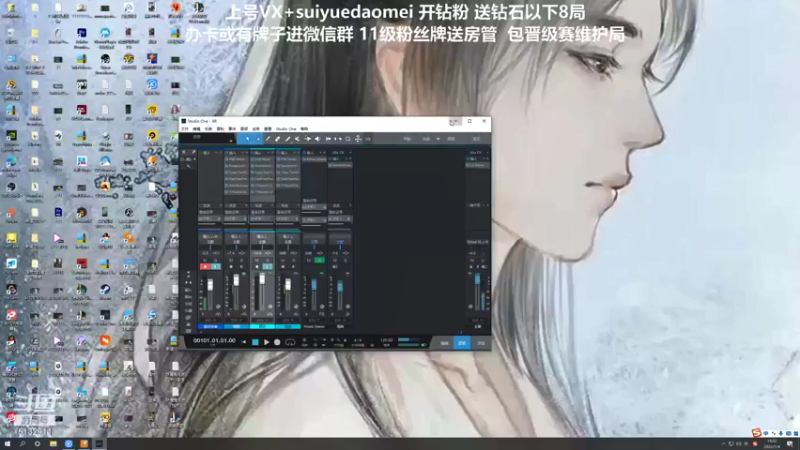Select the Range tool next to Arrow tool
Screen dimensions: 800x450
[x=258, y=138]
